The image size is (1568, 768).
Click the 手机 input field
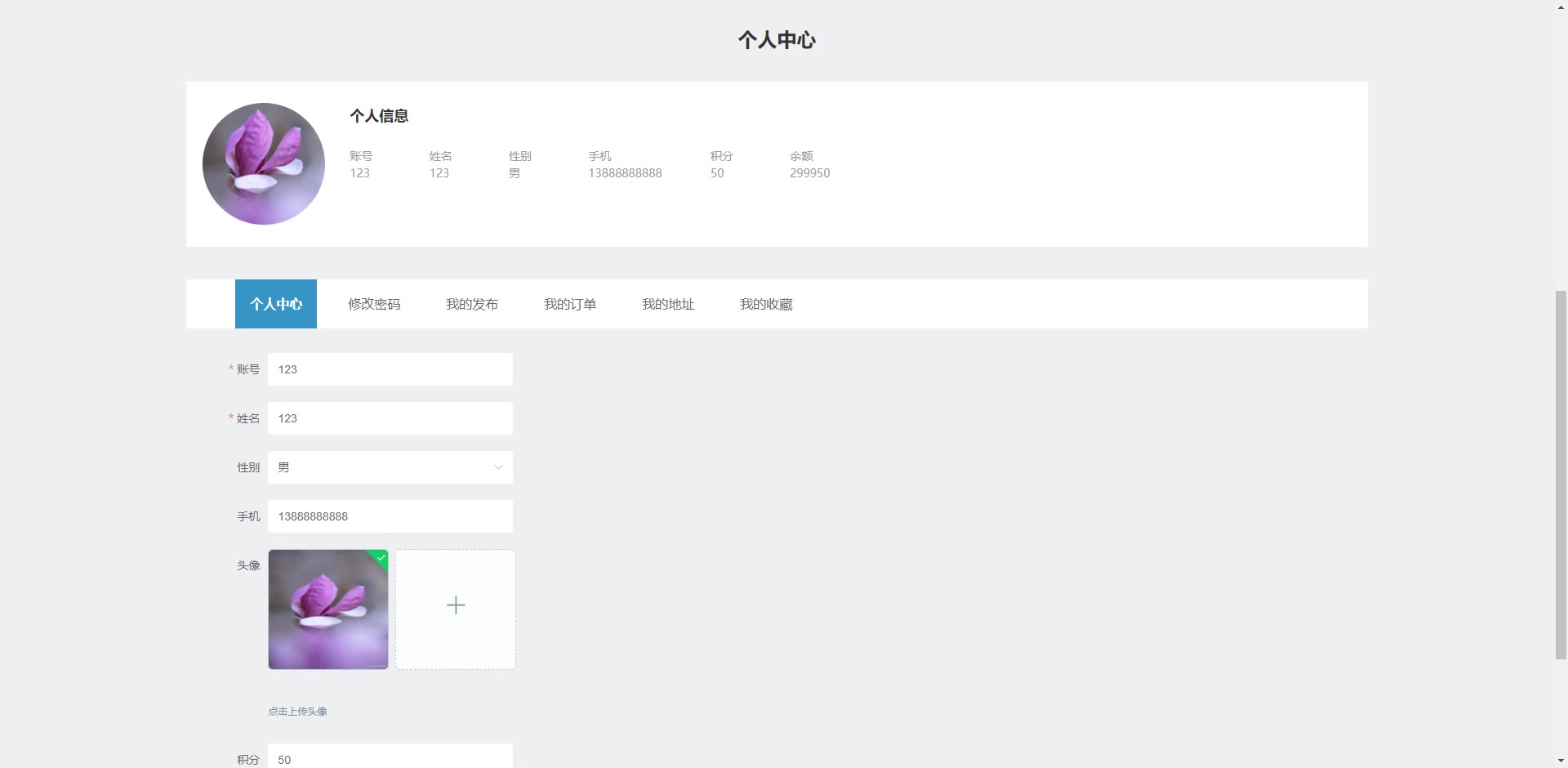[390, 516]
